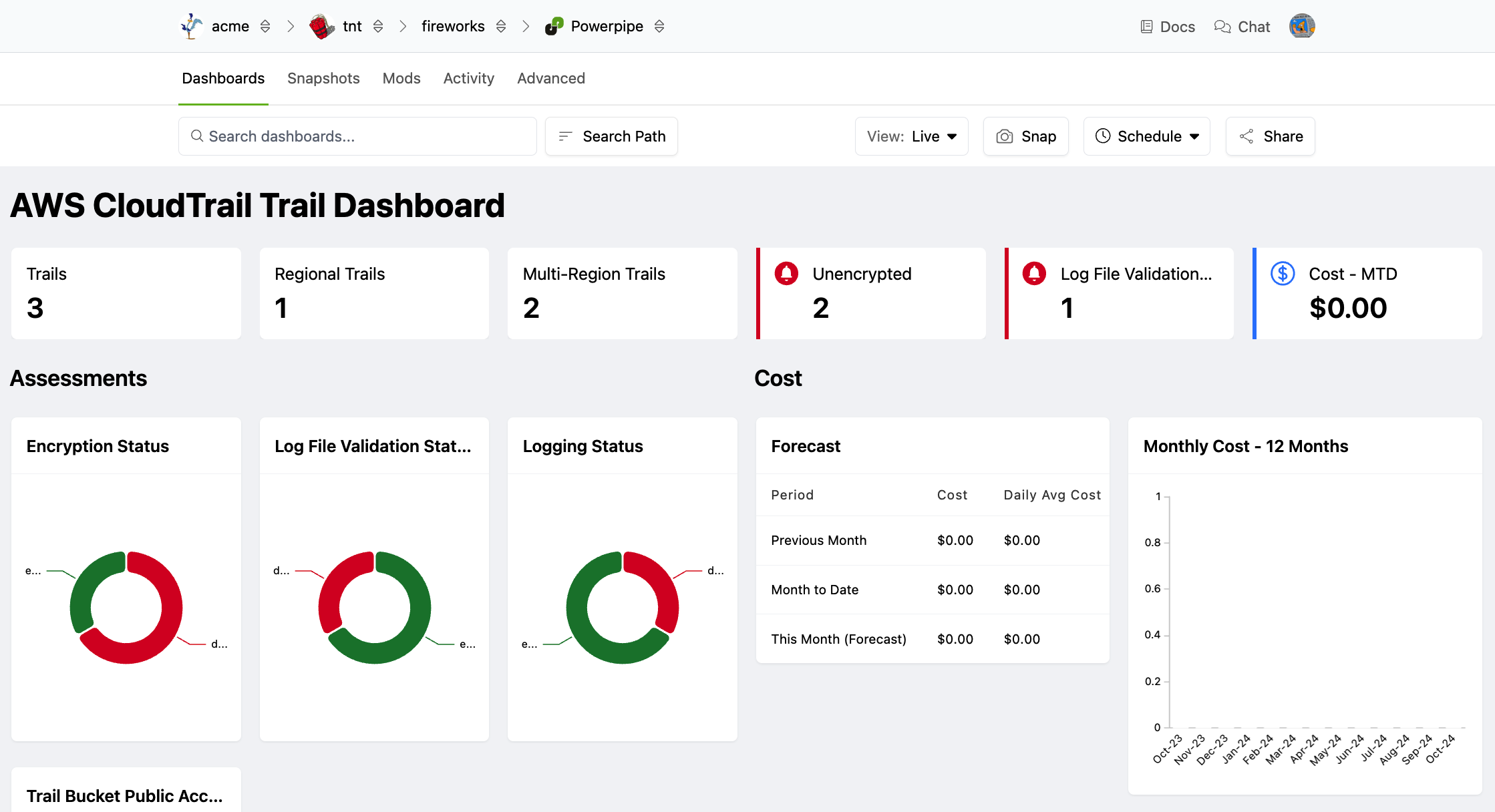
Task: Take a snapshot with Snap button
Action: click(1025, 136)
